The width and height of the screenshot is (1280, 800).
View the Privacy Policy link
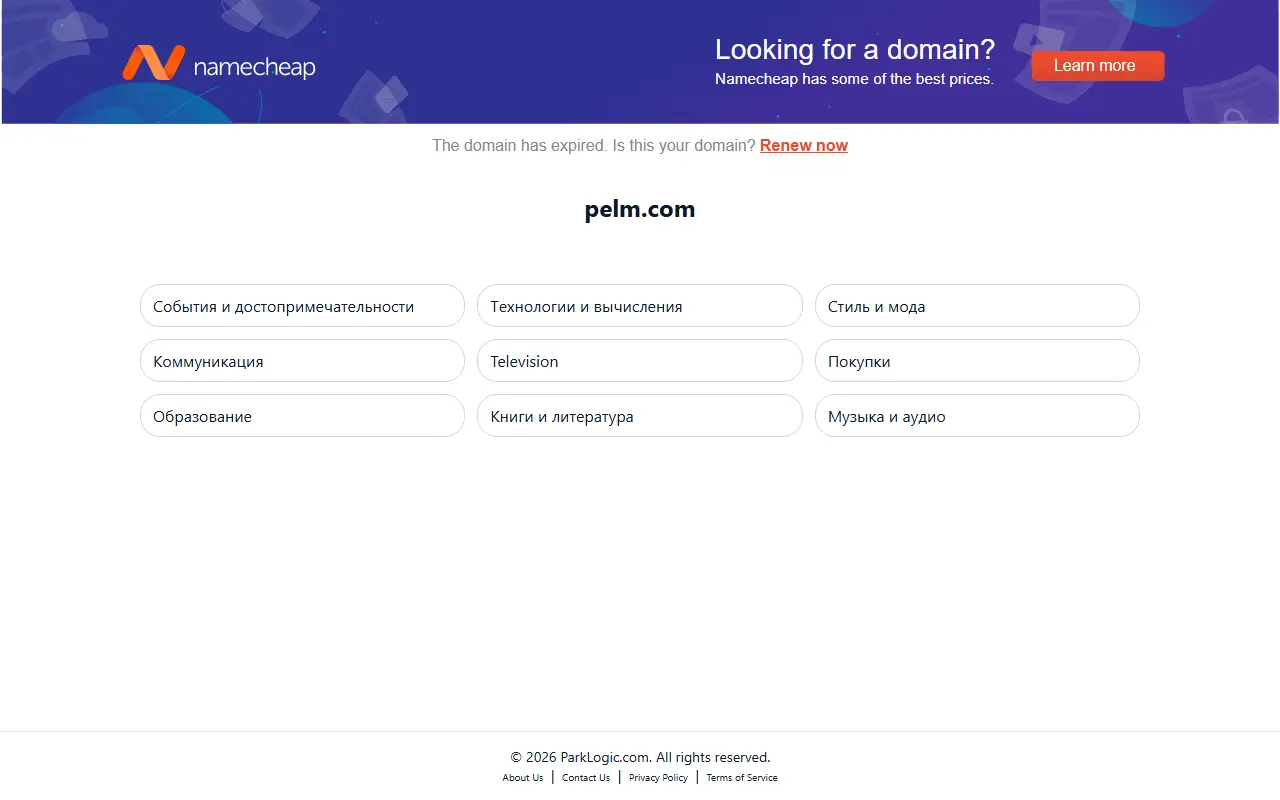(x=658, y=778)
